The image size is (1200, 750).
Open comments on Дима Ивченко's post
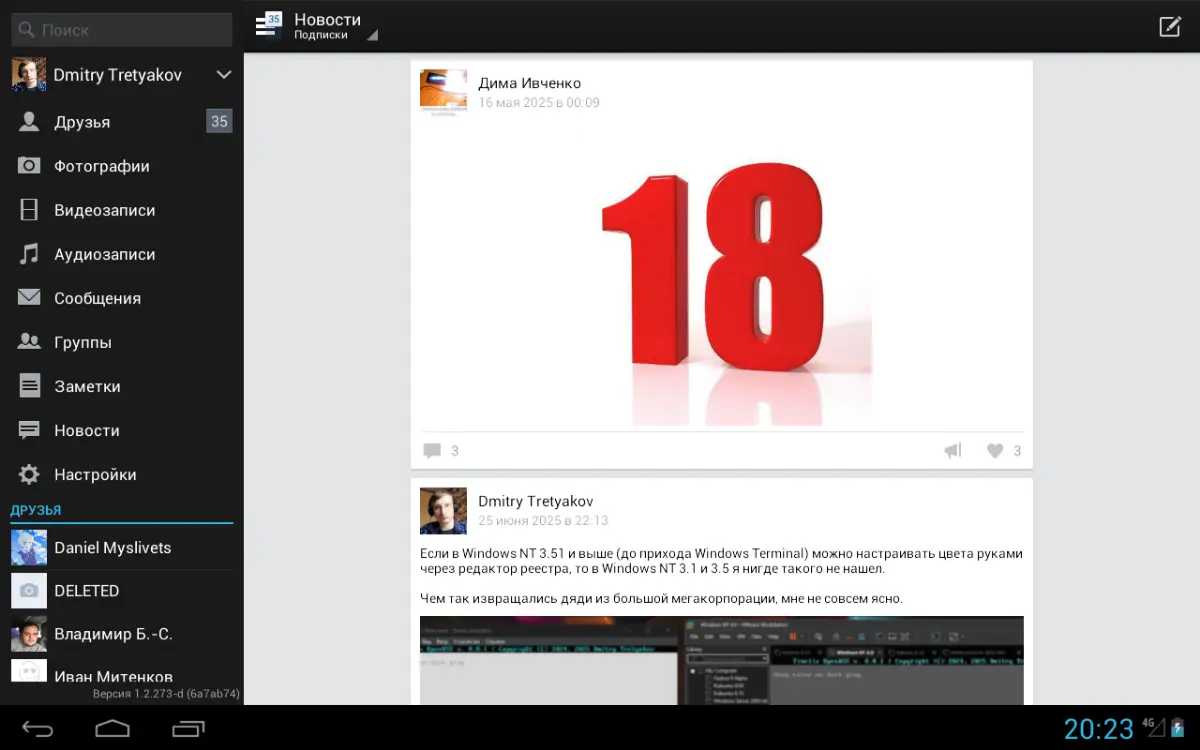tap(440, 451)
